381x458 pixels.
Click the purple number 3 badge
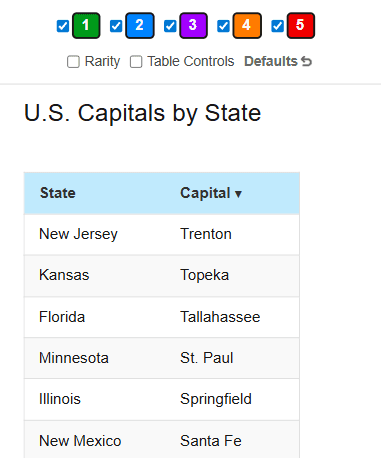tap(193, 26)
